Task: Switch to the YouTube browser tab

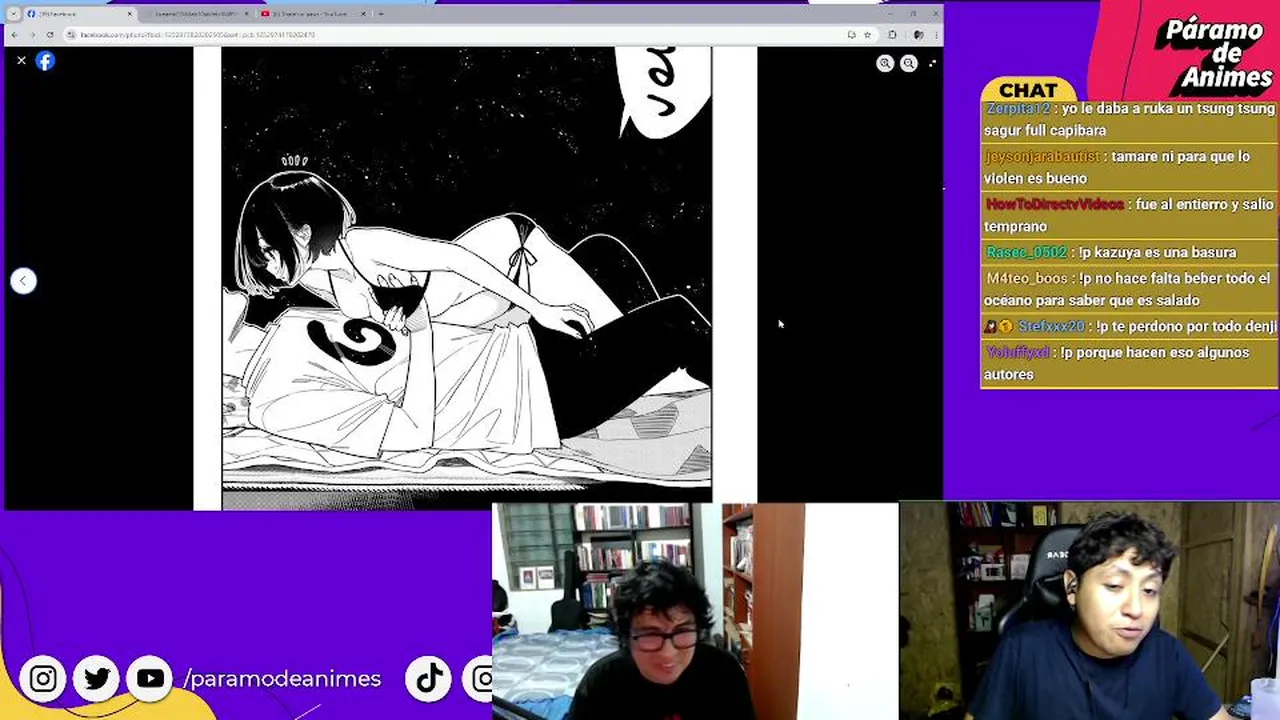Action: tap(313, 14)
